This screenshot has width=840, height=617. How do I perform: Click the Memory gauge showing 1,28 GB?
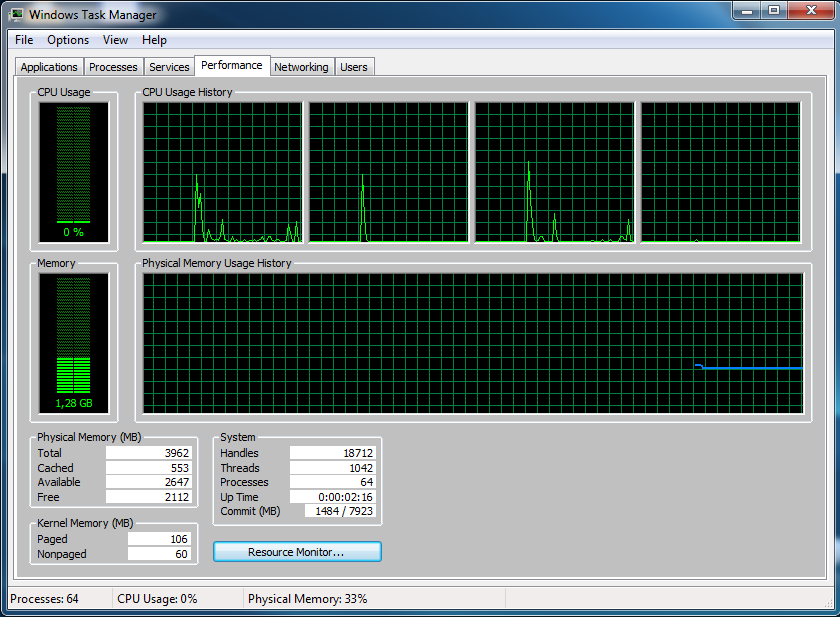click(73, 343)
